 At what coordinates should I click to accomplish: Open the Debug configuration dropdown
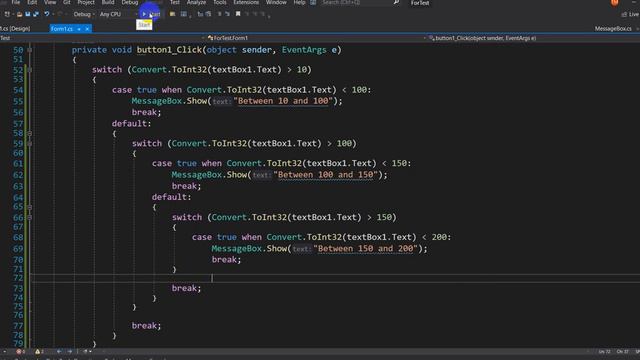pos(84,14)
